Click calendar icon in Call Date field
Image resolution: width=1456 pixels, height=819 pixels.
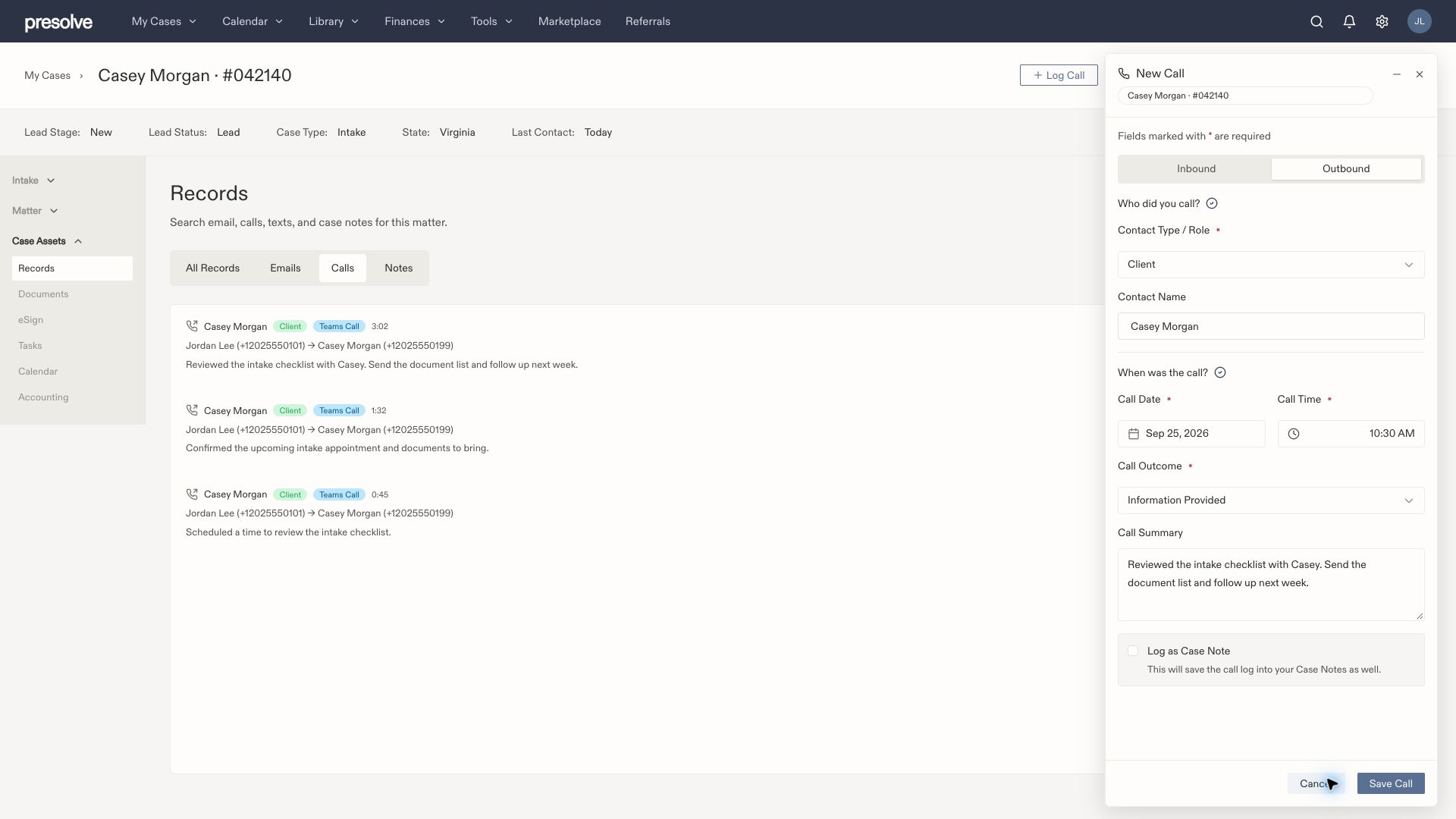[x=1134, y=434]
